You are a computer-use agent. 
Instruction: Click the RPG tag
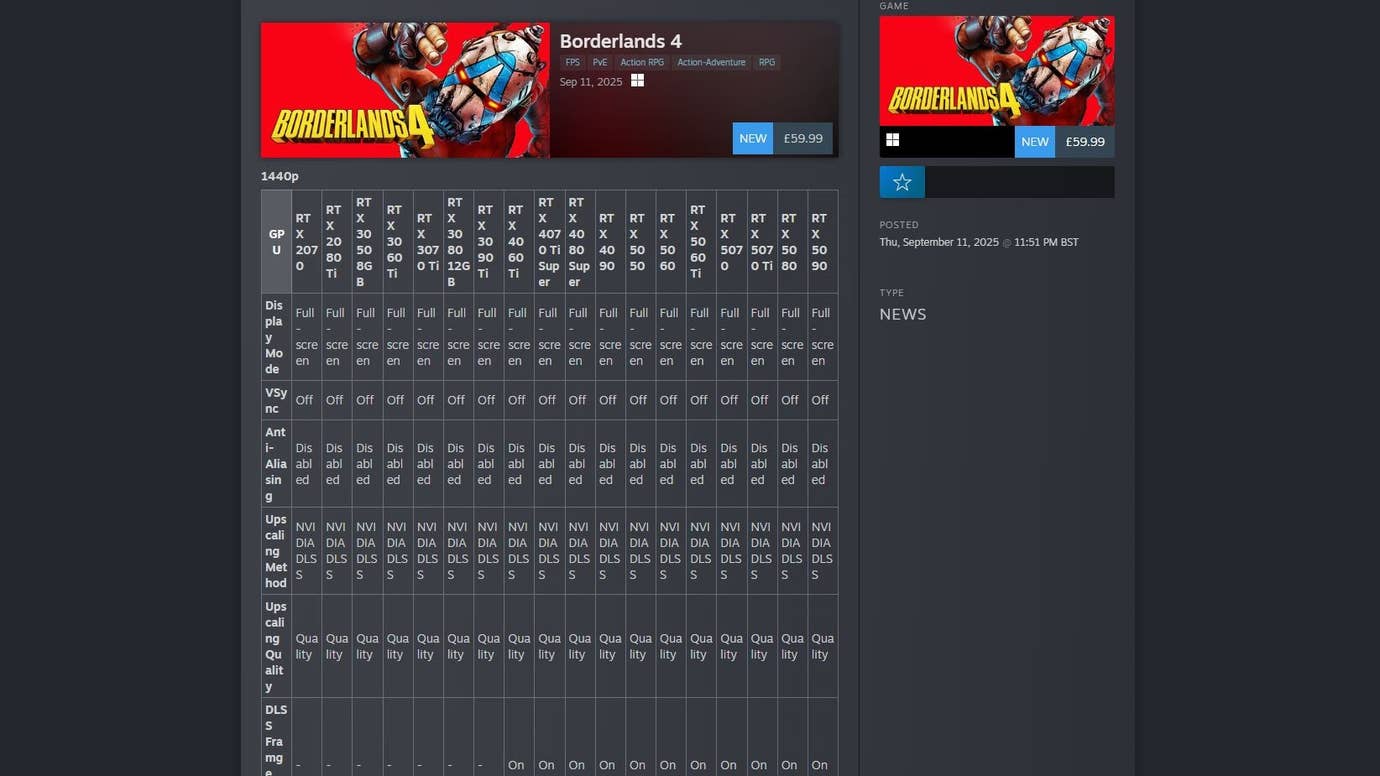click(x=766, y=62)
